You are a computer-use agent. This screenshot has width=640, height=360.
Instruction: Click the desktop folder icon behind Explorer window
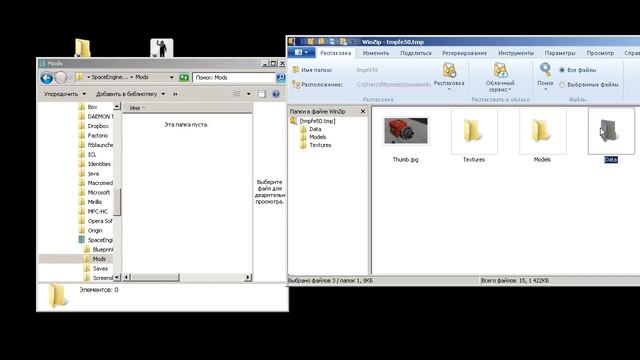(x=82, y=48)
